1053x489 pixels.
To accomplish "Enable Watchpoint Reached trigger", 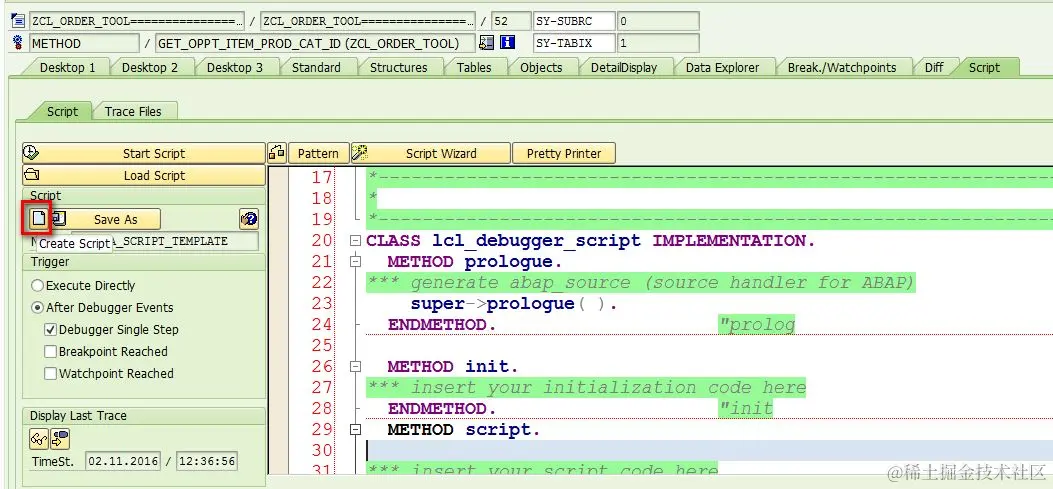I will [x=50, y=373].
